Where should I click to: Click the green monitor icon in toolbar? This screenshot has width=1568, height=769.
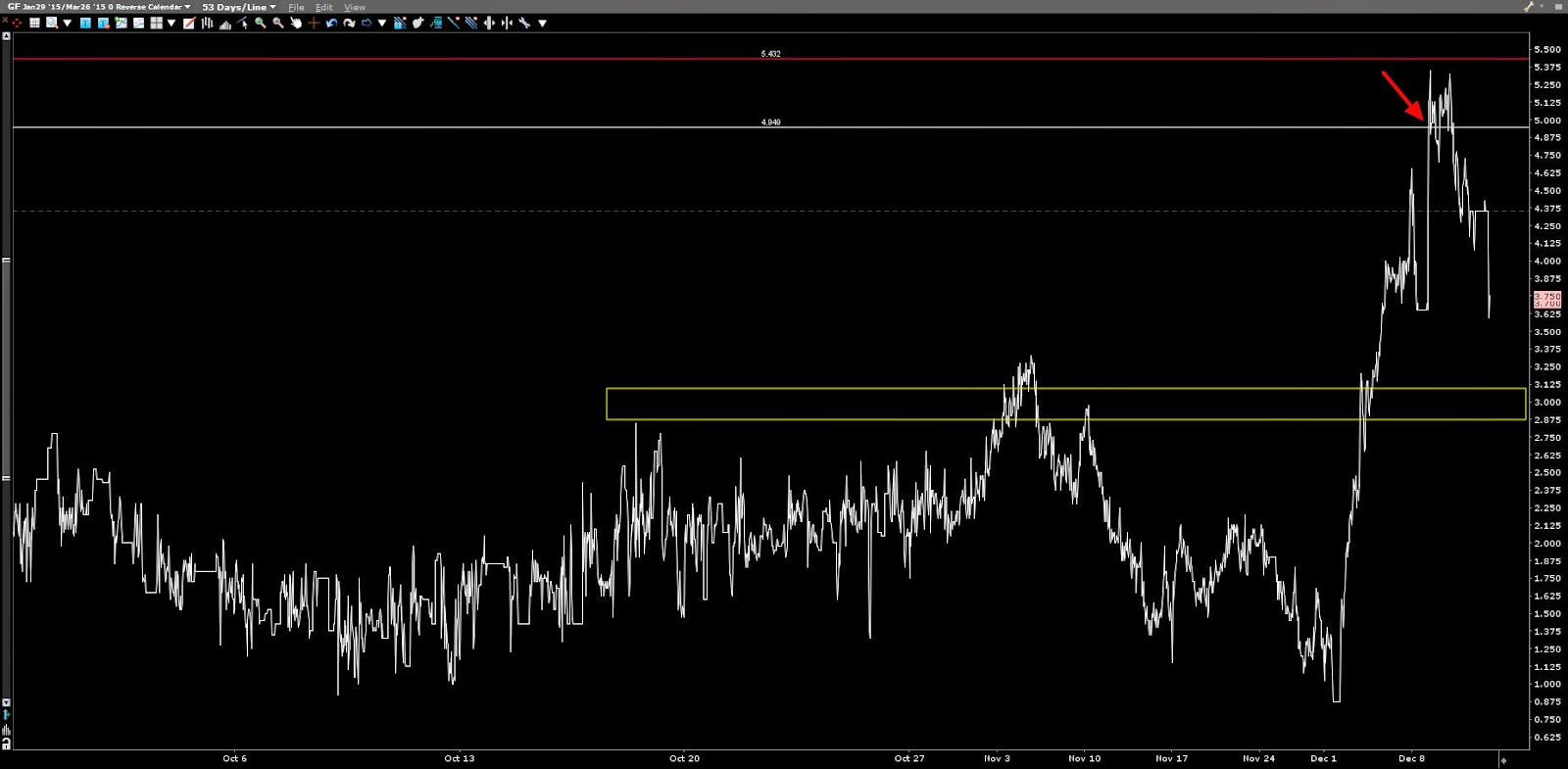click(x=436, y=23)
